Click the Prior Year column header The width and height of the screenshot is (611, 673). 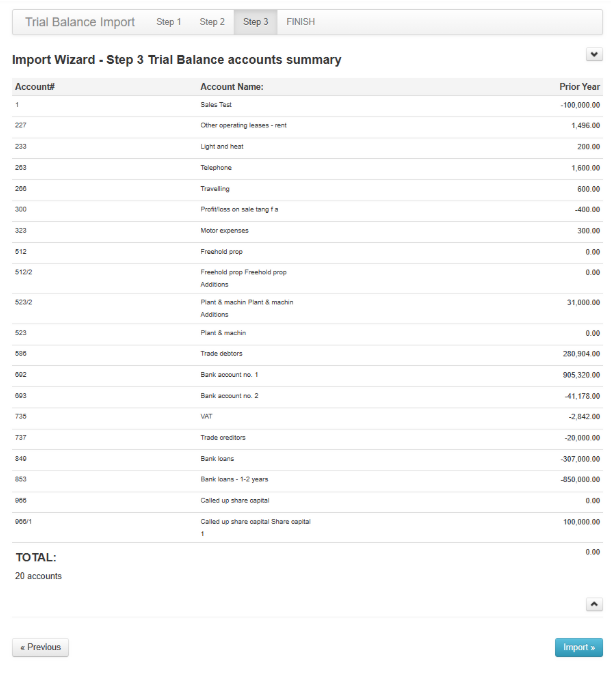point(580,87)
